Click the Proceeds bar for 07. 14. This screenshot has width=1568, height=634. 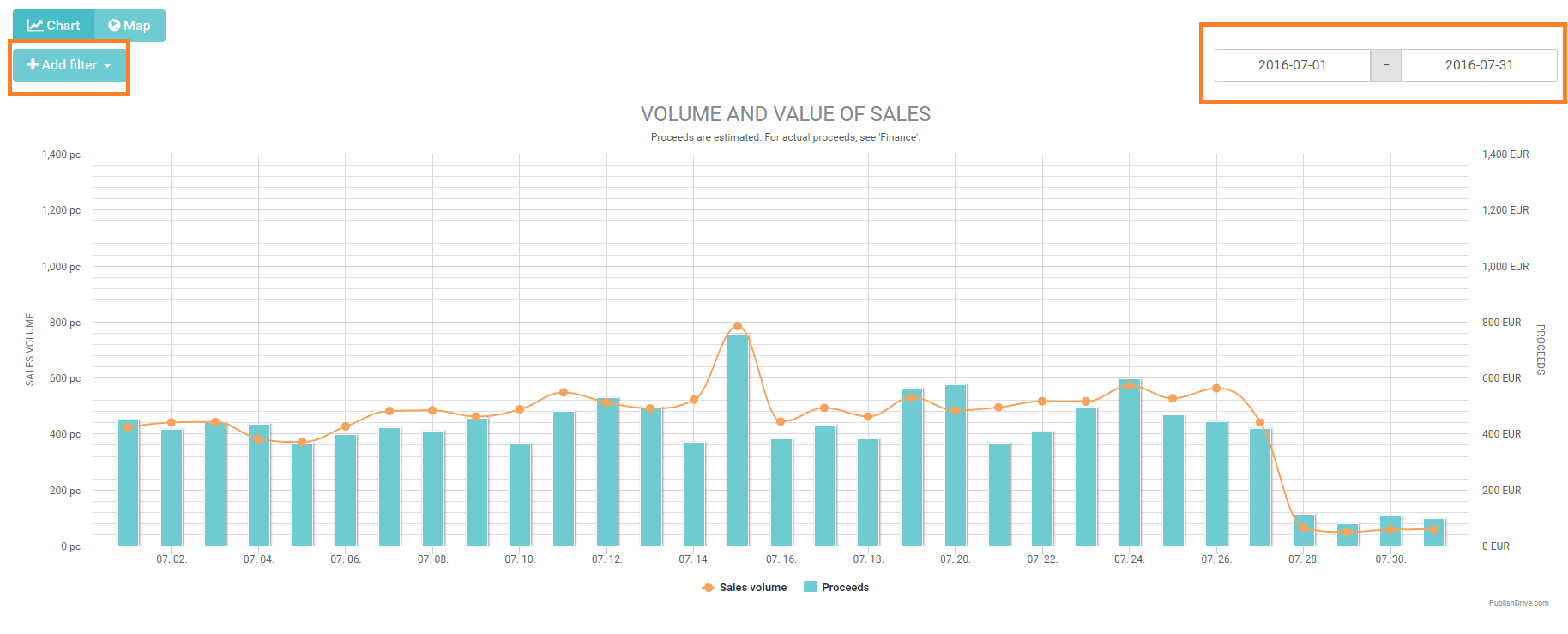pyautogui.click(x=694, y=494)
